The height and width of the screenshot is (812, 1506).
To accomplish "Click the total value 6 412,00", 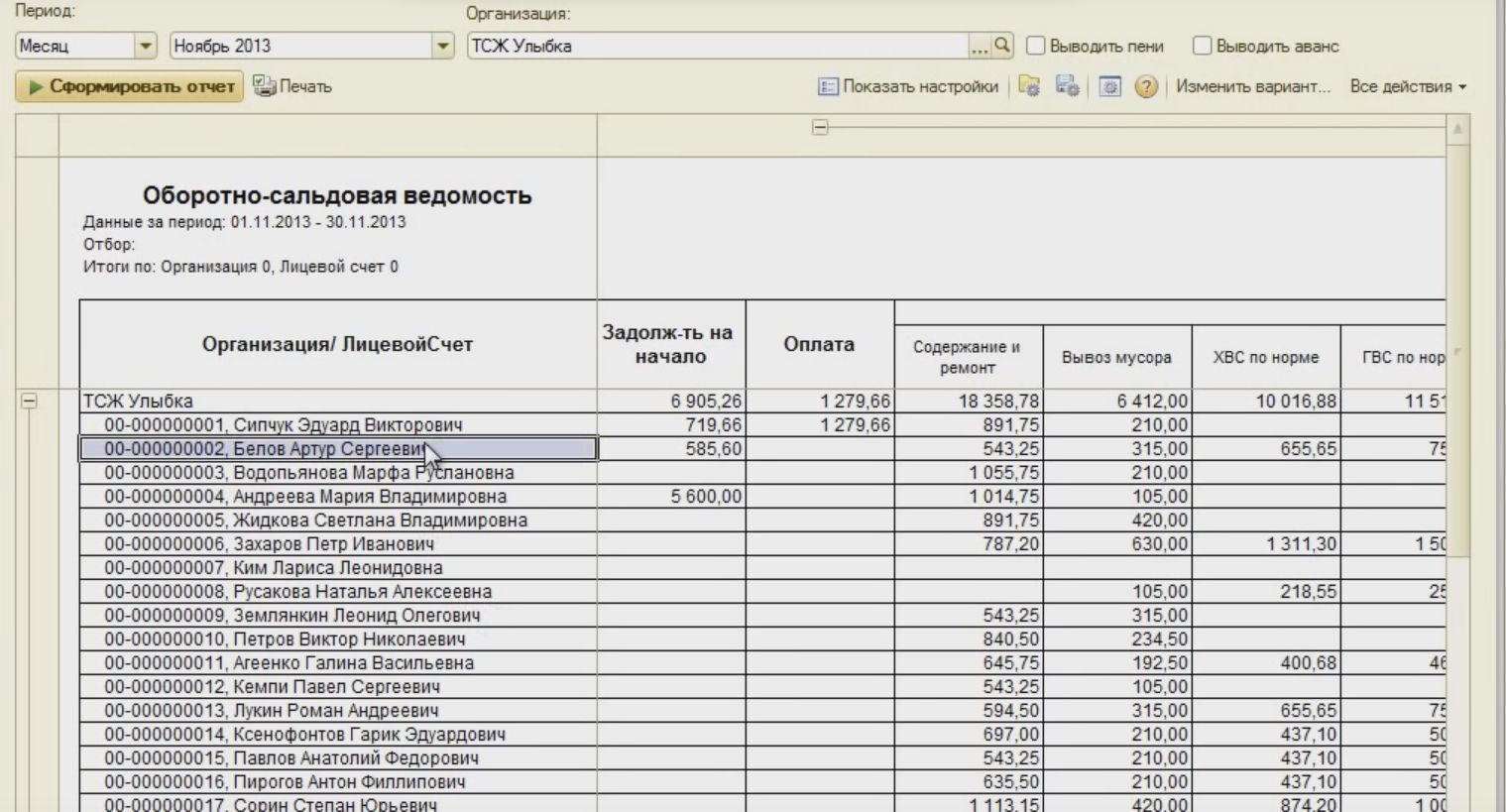I will pyautogui.click(x=1152, y=401).
